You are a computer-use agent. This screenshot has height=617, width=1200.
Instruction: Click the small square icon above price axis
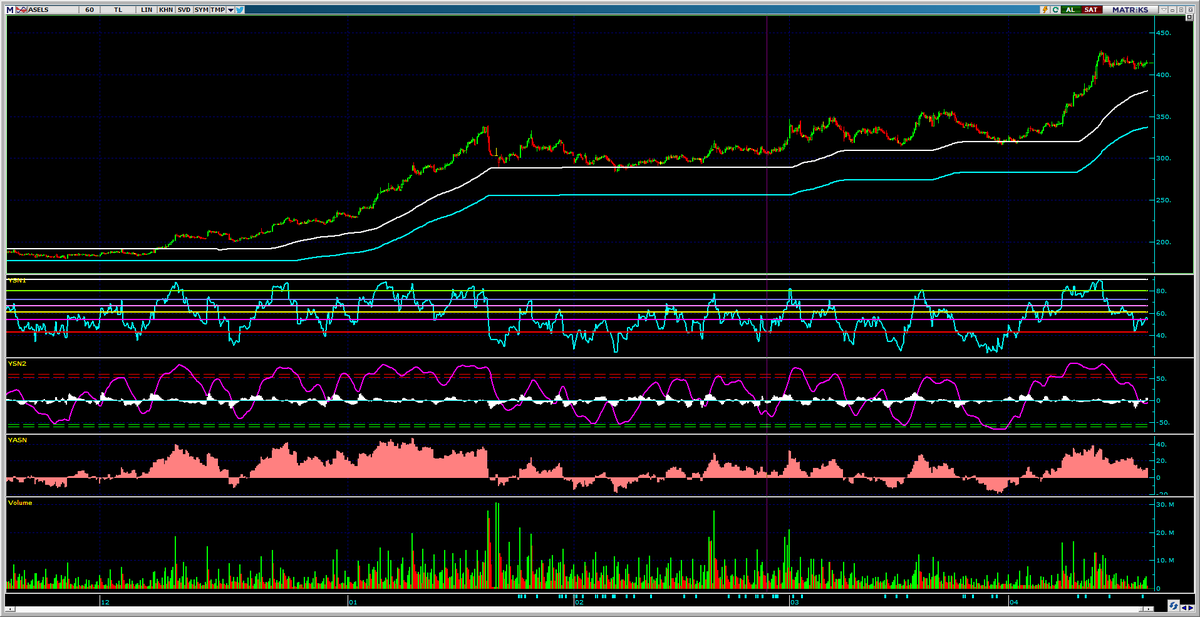[1189, 17]
